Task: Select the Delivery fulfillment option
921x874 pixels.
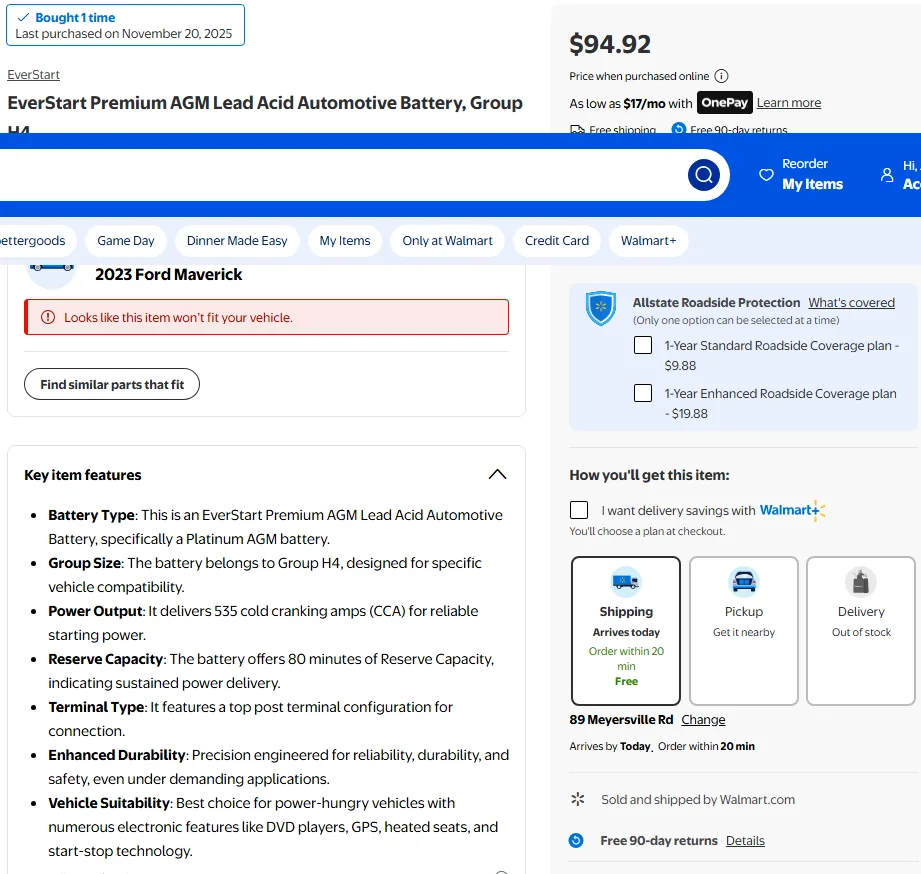Action: point(861,631)
